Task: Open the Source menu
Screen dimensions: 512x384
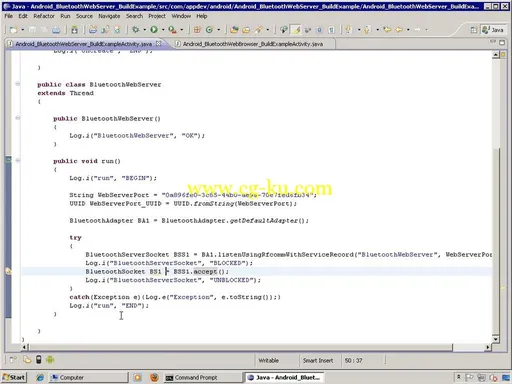Action: pyautogui.click(x=84, y=16)
